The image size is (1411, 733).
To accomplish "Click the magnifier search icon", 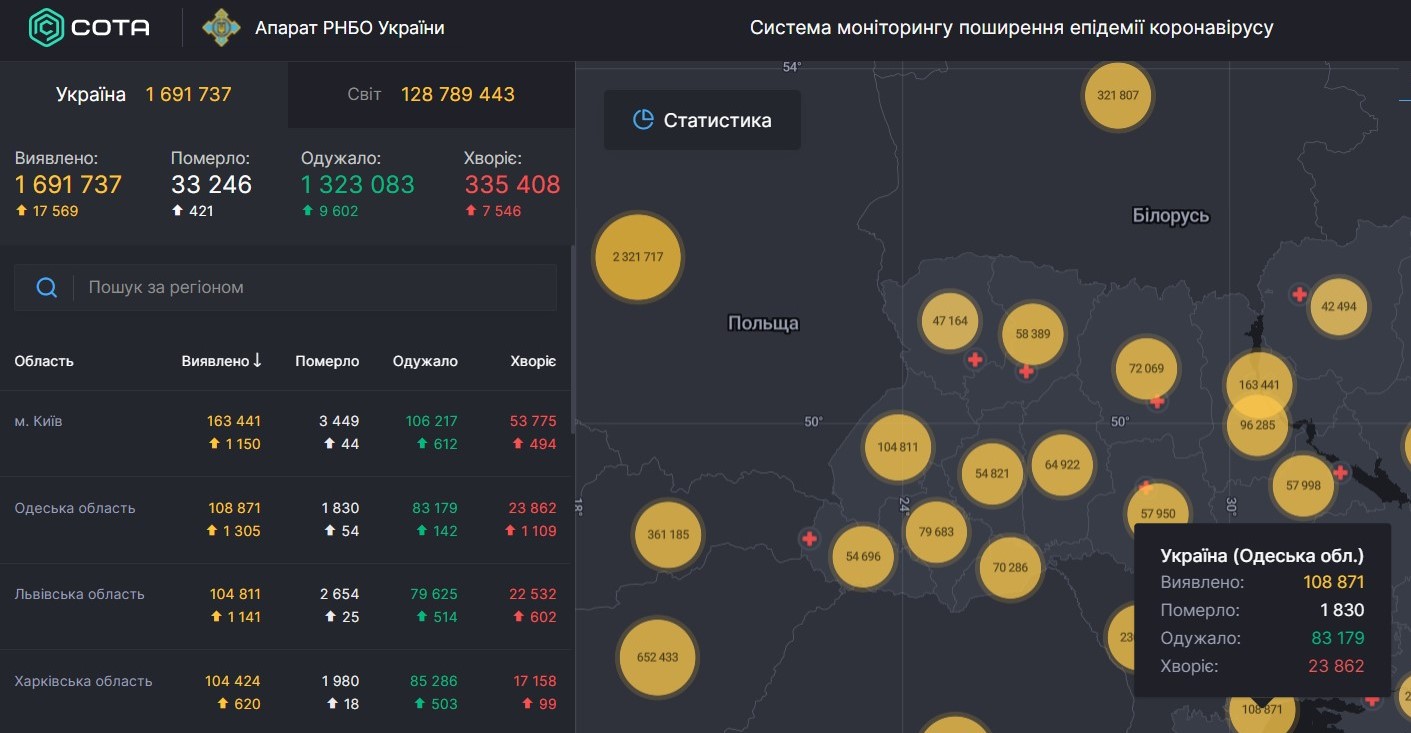I will pos(46,288).
